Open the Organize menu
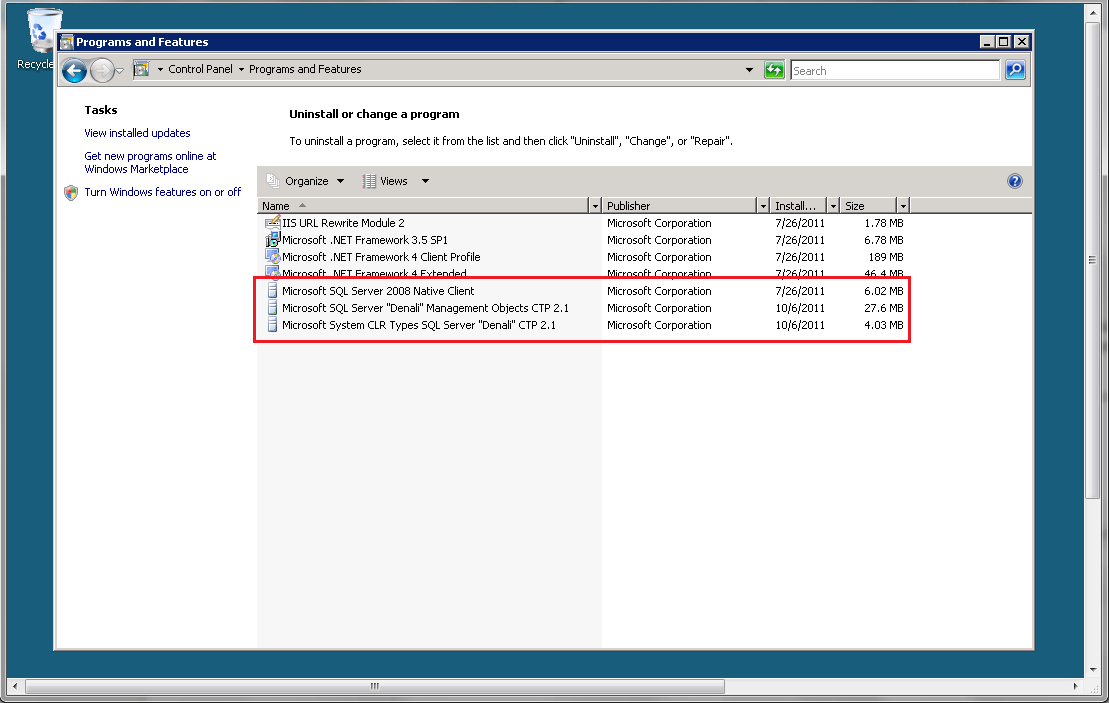This screenshot has height=703, width=1109. coord(314,181)
